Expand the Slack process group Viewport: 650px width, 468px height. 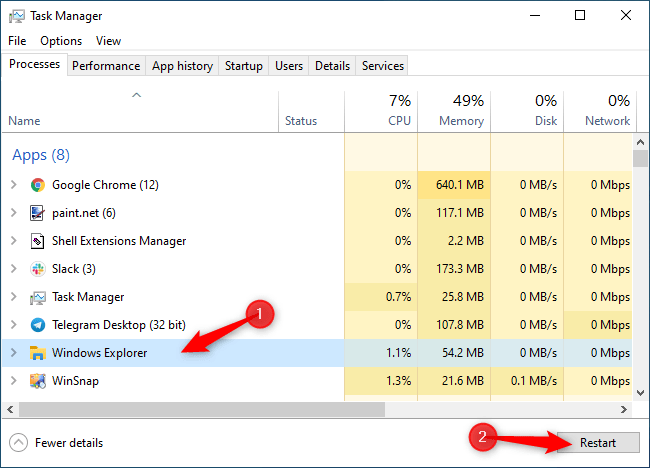[14, 269]
